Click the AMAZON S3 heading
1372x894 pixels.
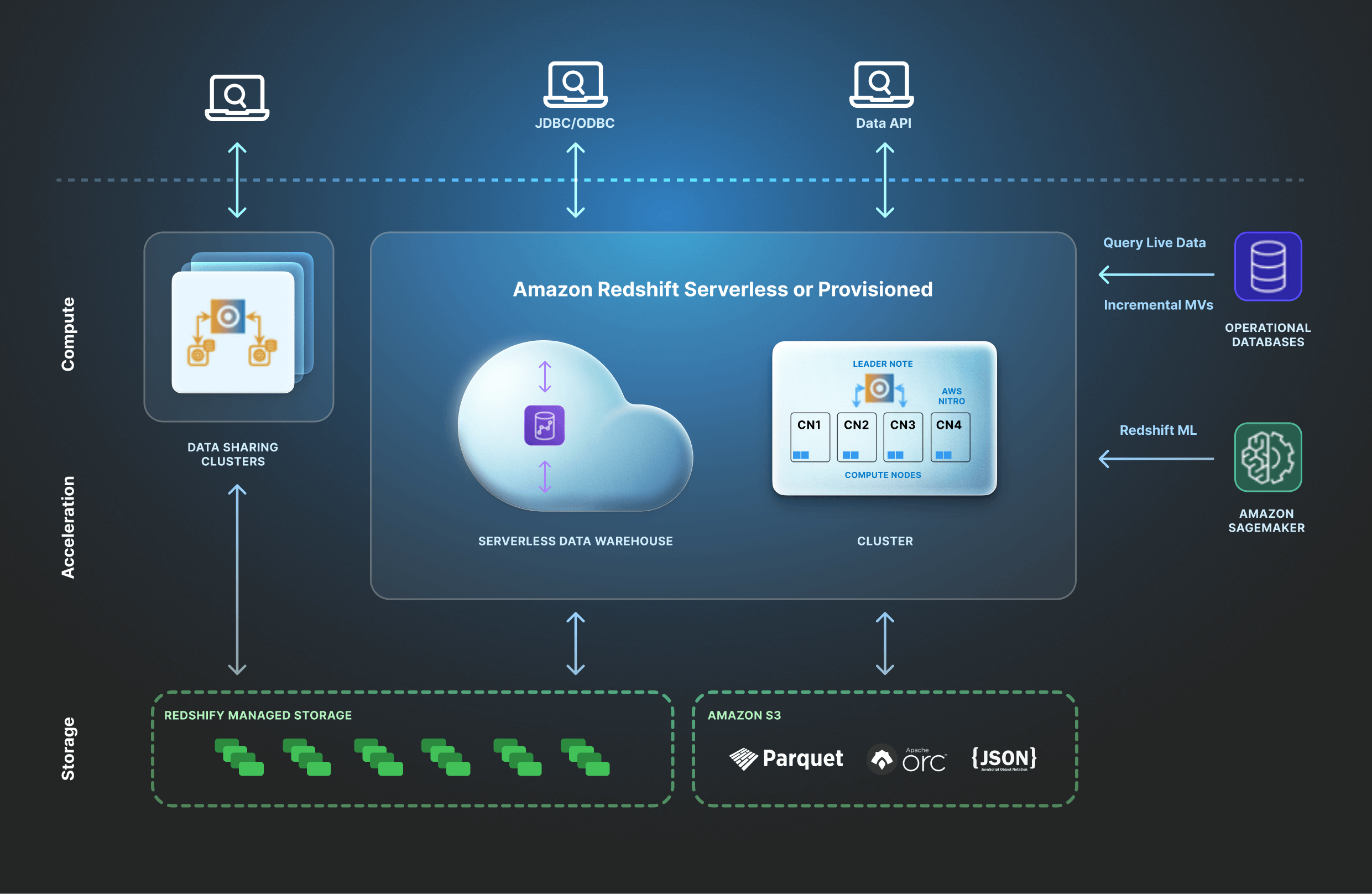coord(744,715)
